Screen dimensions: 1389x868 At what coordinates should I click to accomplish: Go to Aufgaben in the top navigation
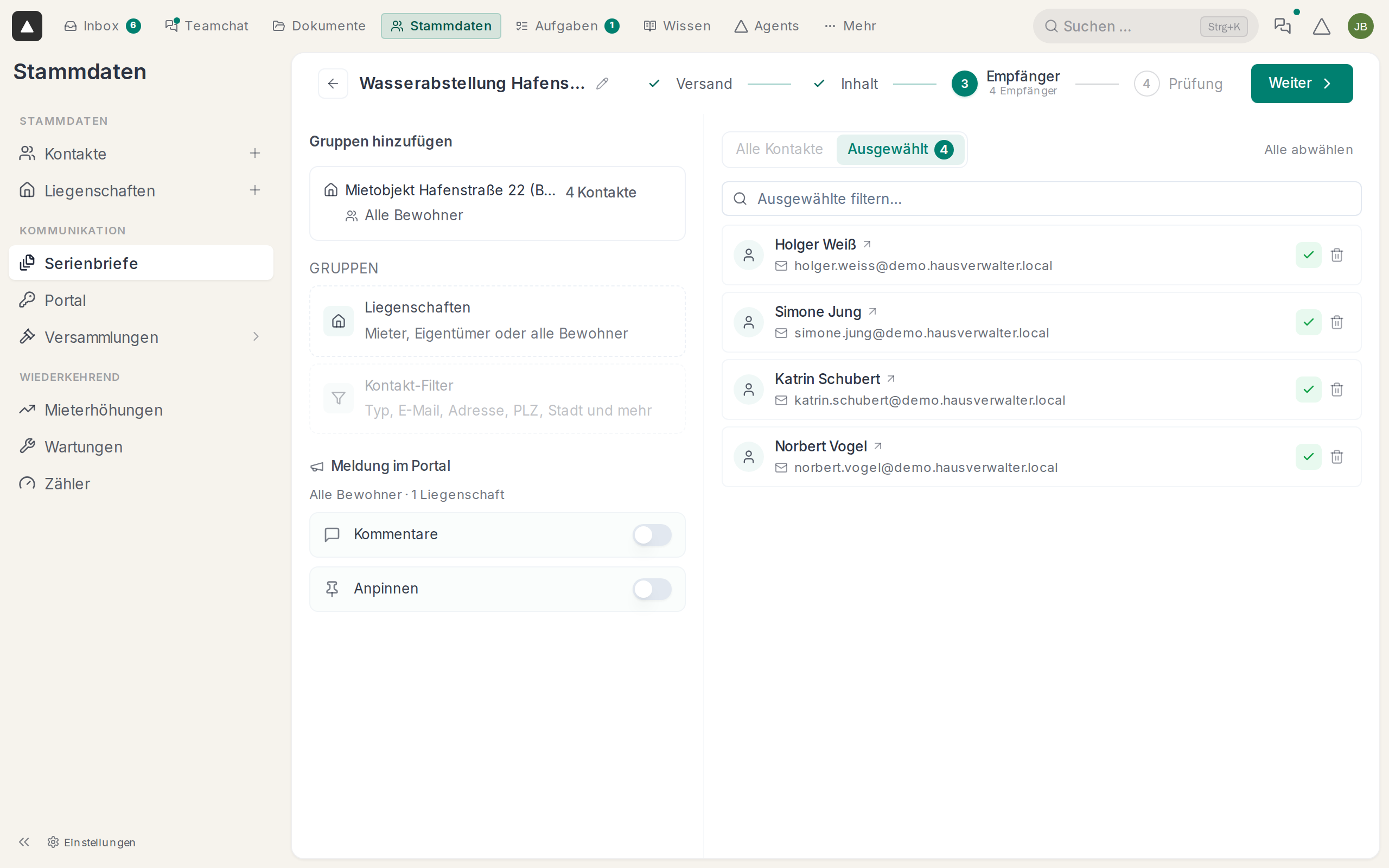tap(567, 26)
